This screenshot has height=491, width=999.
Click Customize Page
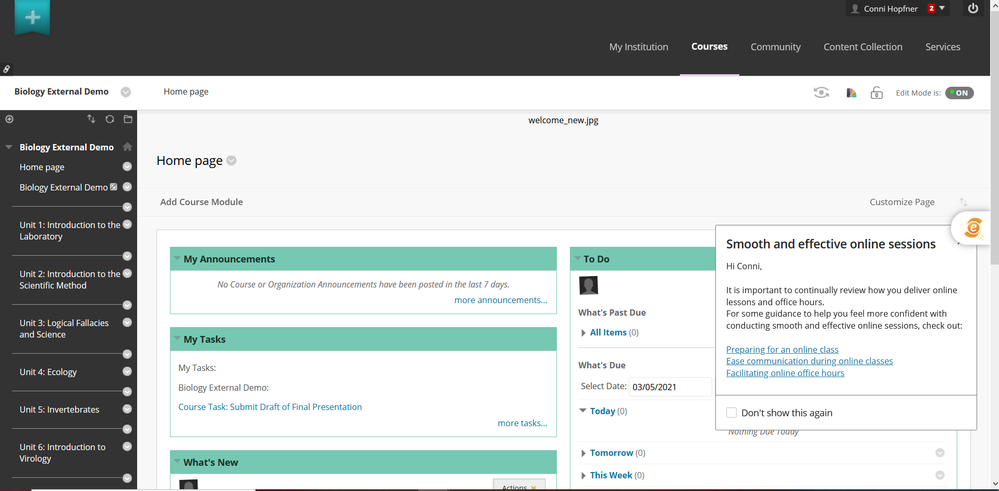pyautogui.click(x=902, y=202)
